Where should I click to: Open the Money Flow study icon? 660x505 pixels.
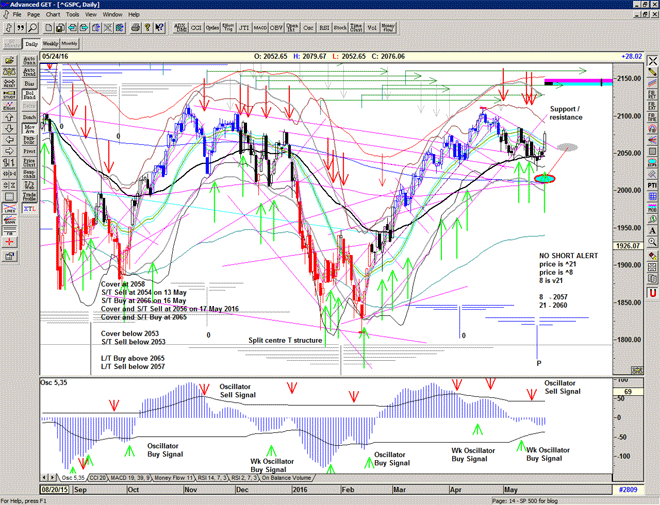pos(388,29)
